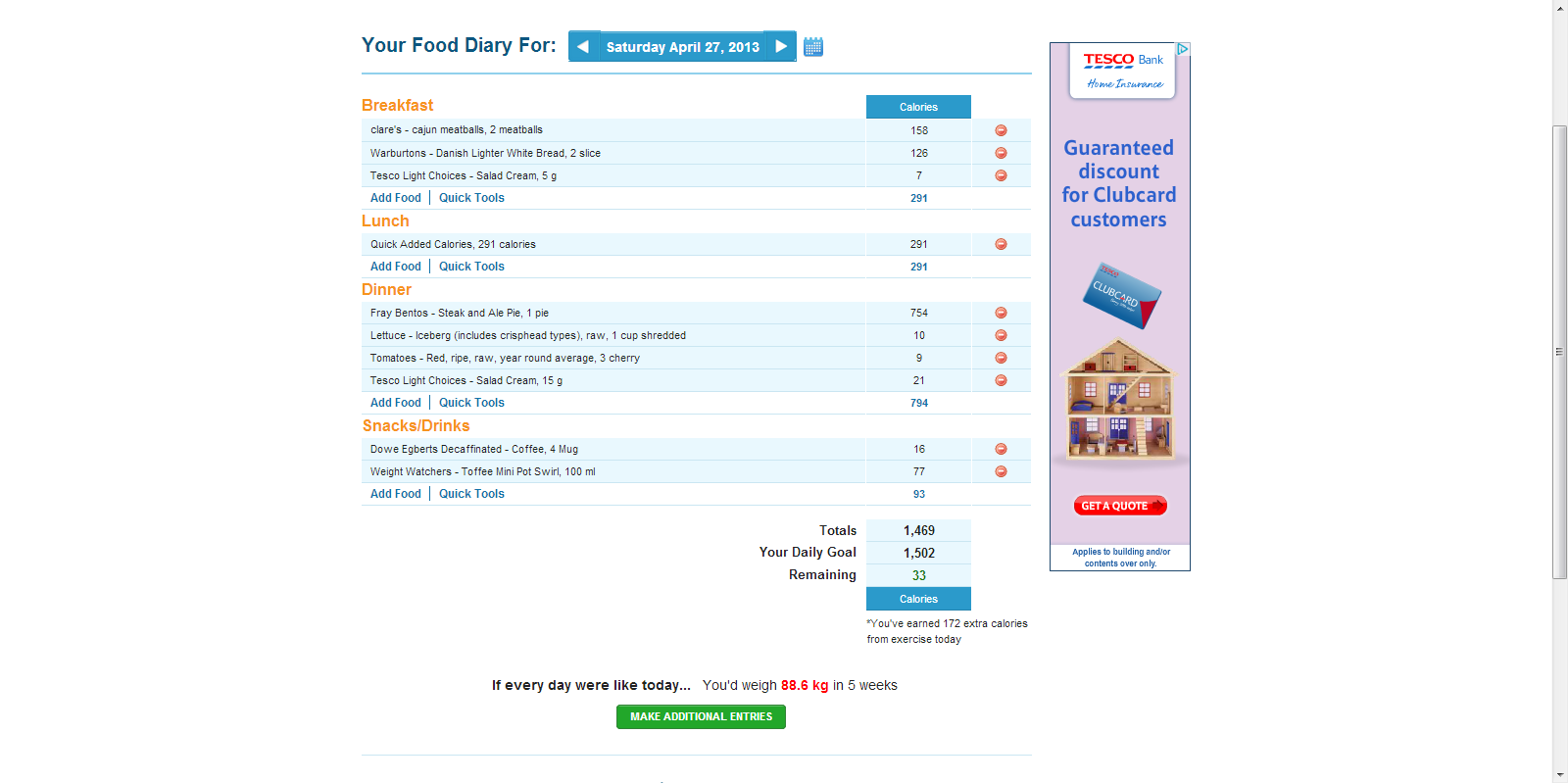Click the AdChoices icon on Tesco ad
1568x783 pixels.
[1183, 49]
